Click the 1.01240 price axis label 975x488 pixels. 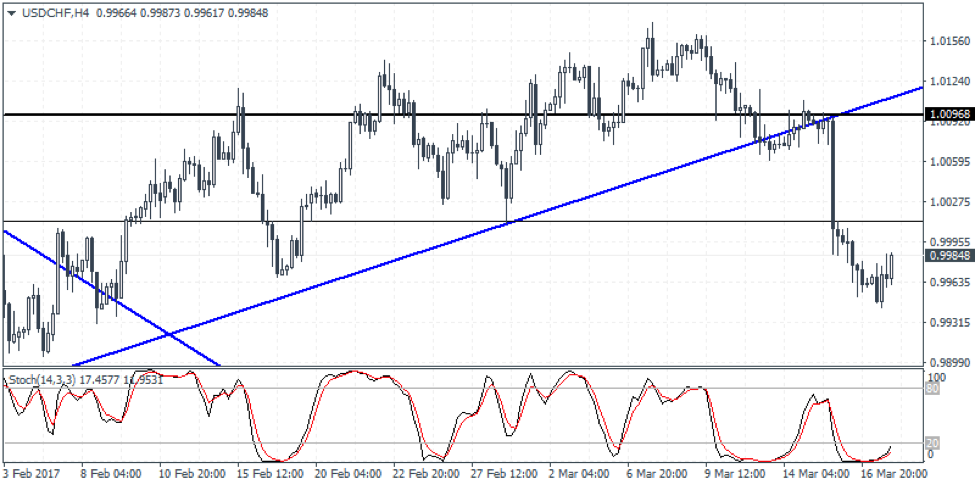948,82
